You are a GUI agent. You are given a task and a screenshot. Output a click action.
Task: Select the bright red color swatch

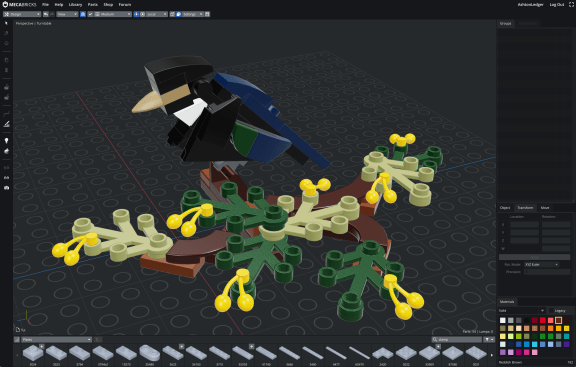click(543, 320)
